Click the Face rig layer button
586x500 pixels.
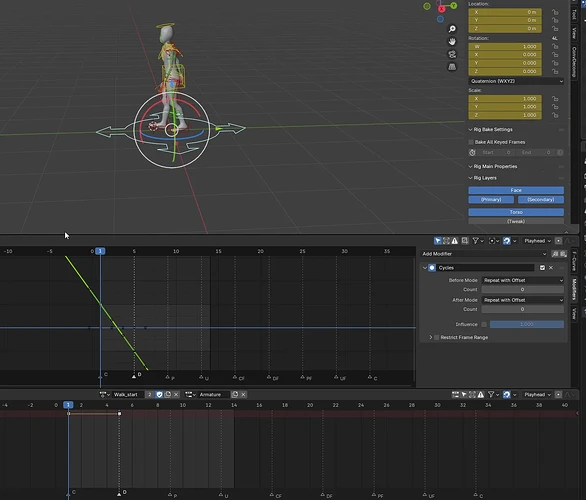pos(516,190)
